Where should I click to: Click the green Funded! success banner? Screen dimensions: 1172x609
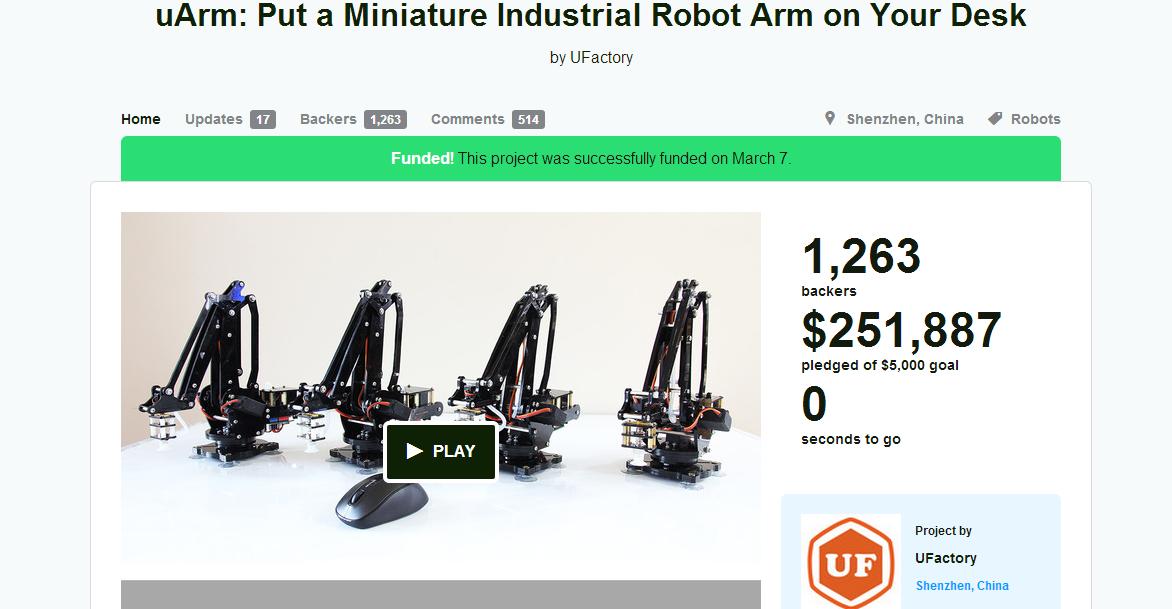click(x=590, y=158)
